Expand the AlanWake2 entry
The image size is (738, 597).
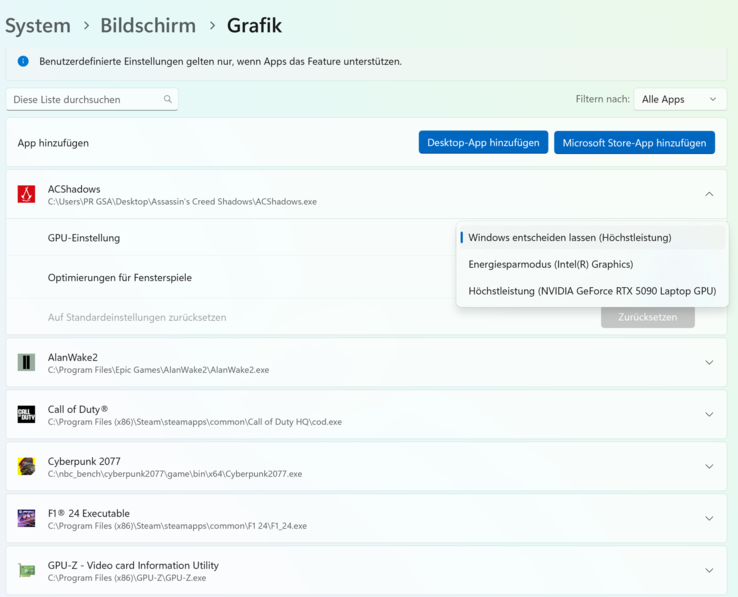709,363
